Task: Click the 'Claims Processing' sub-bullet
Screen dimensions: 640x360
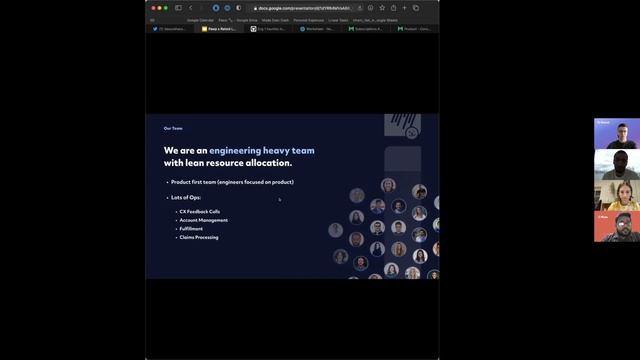Action: pos(199,237)
